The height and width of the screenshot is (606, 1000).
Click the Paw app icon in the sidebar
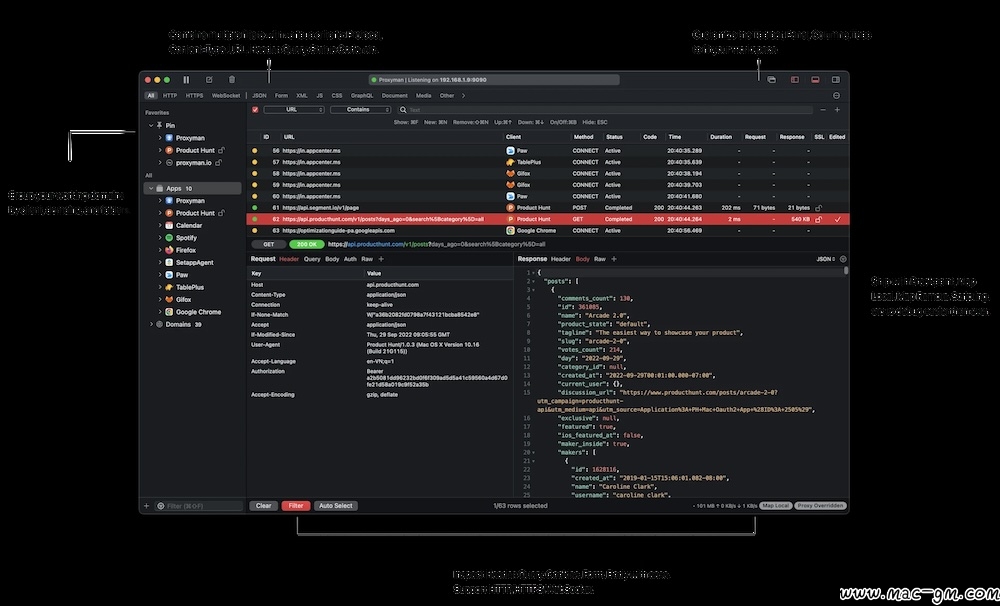click(169, 274)
